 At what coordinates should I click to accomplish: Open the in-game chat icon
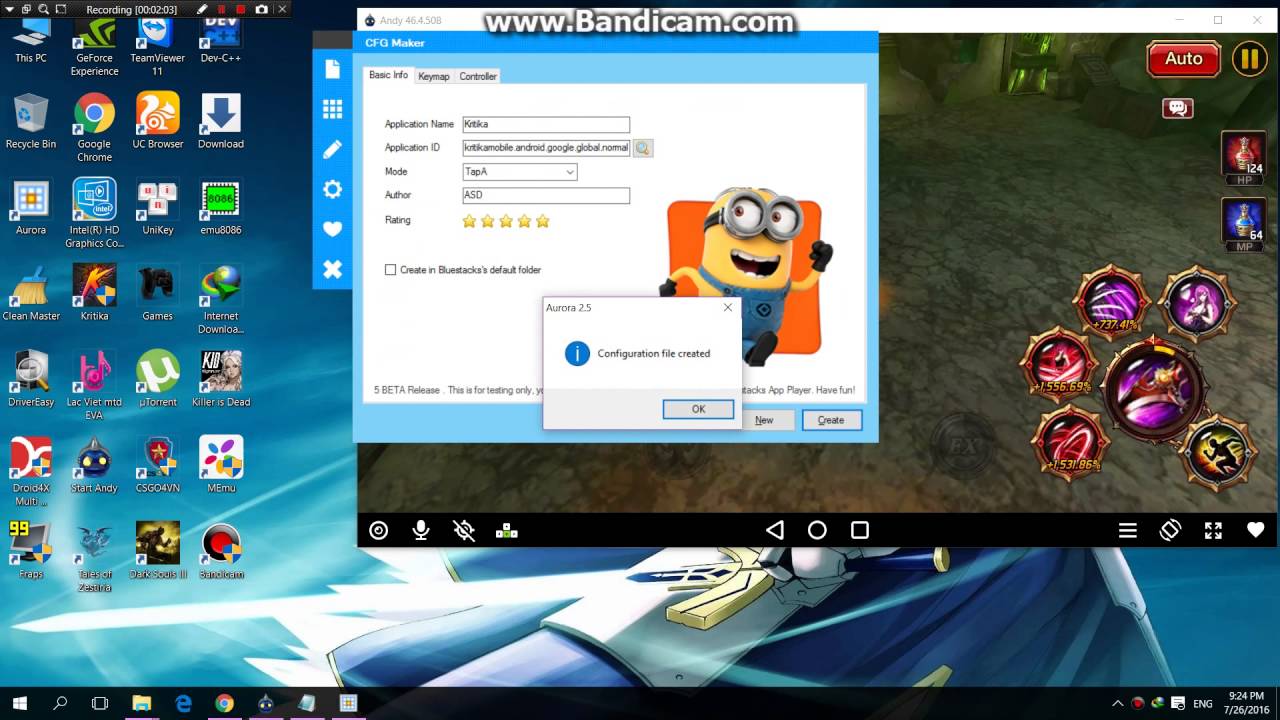point(1177,108)
